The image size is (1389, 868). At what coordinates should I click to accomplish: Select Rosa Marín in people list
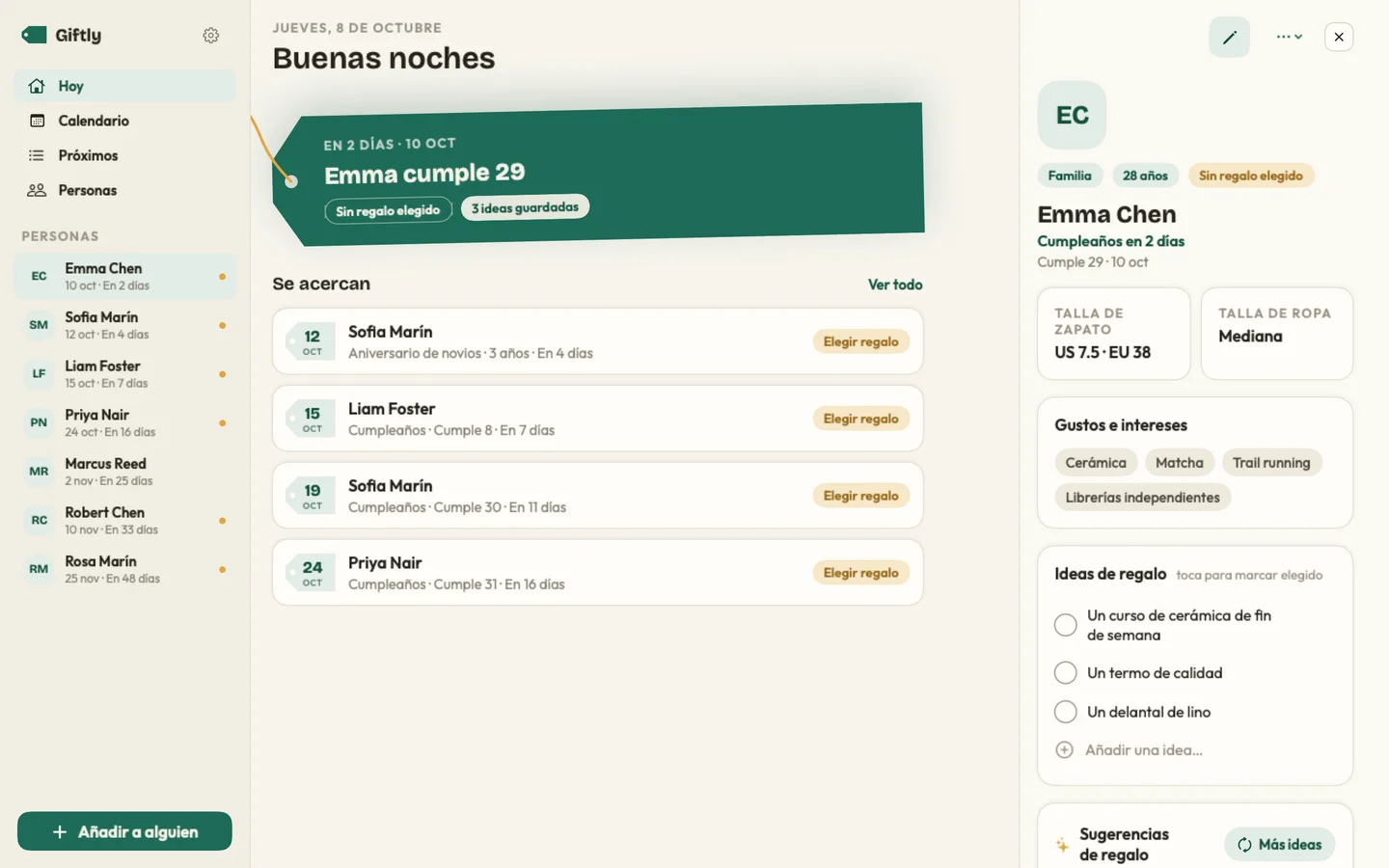click(x=124, y=569)
